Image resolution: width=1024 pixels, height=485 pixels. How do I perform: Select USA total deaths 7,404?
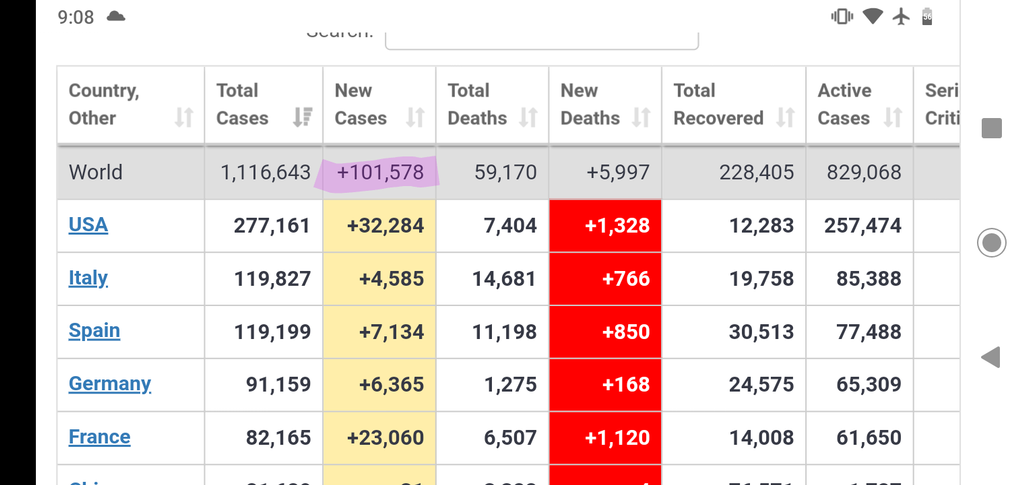[510, 226]
